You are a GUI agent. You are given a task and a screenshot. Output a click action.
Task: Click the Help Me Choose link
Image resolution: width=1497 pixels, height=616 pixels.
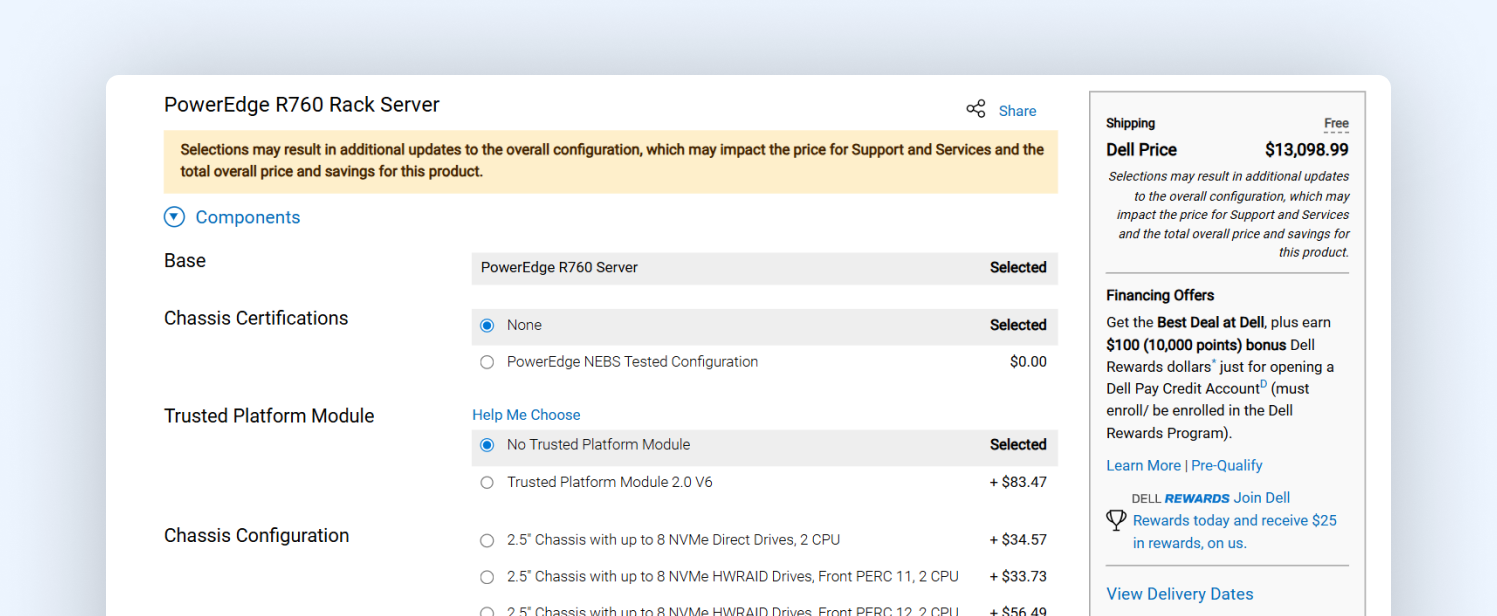[526, 415]
